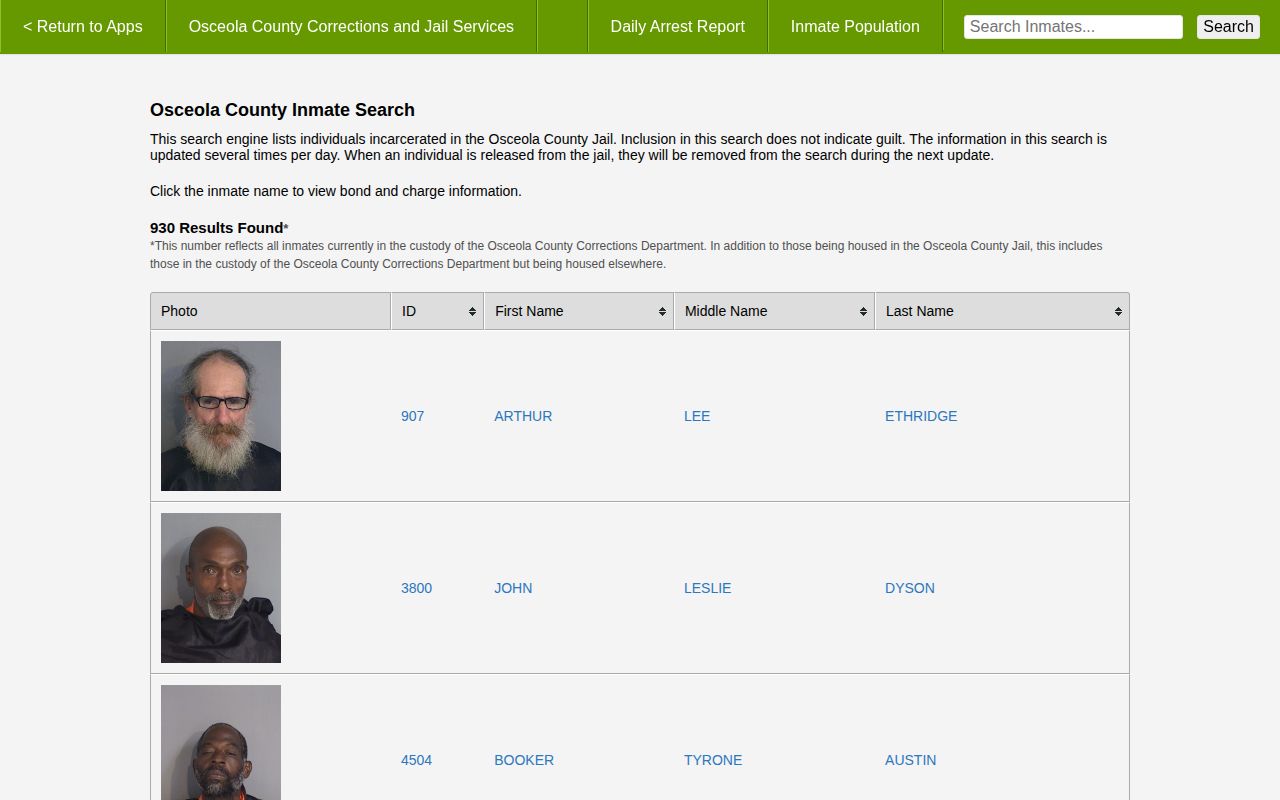Open first name JOHN link

pyautogui.click(x=513, y=588)
